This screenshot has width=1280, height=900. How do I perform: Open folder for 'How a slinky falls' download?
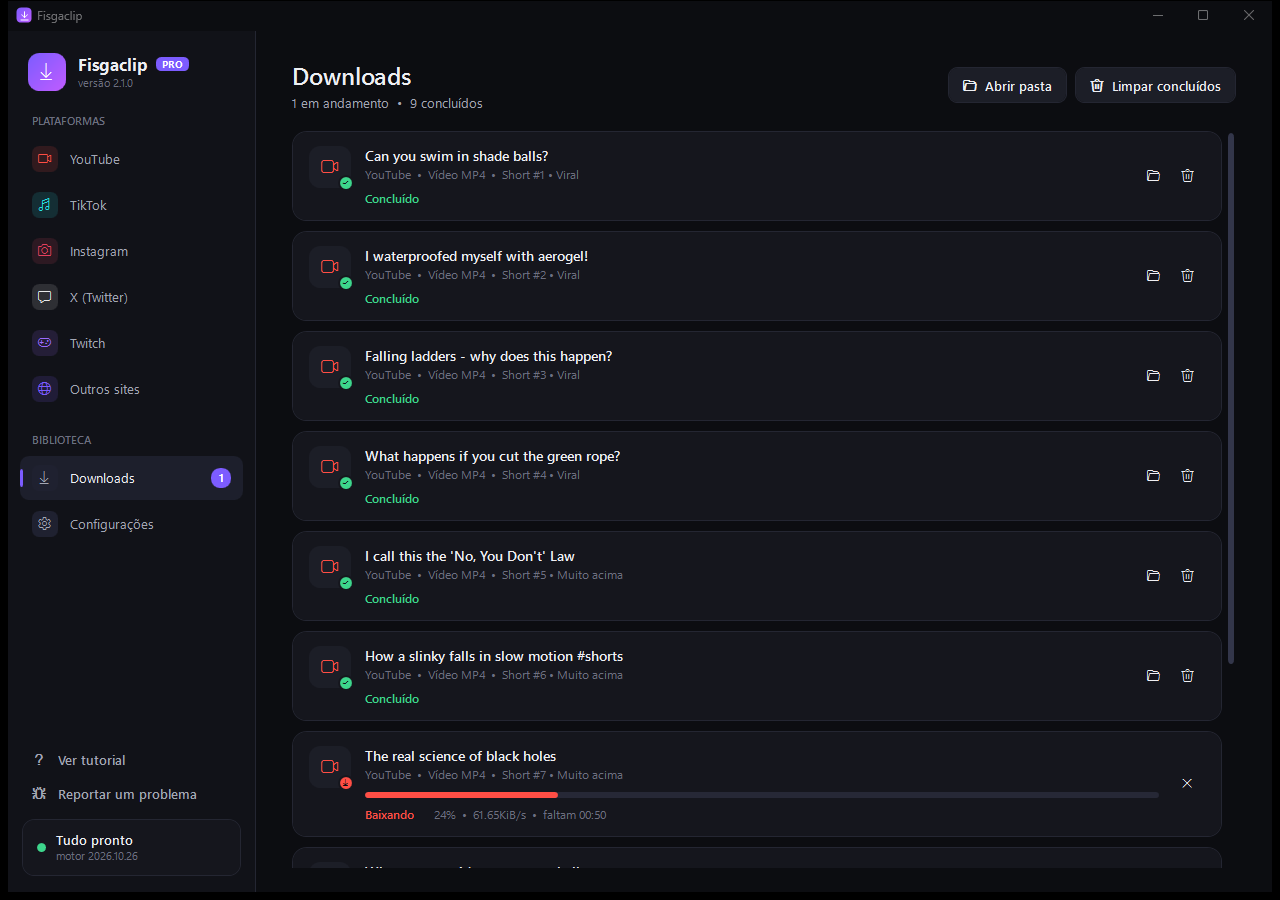click(1153, 675)
